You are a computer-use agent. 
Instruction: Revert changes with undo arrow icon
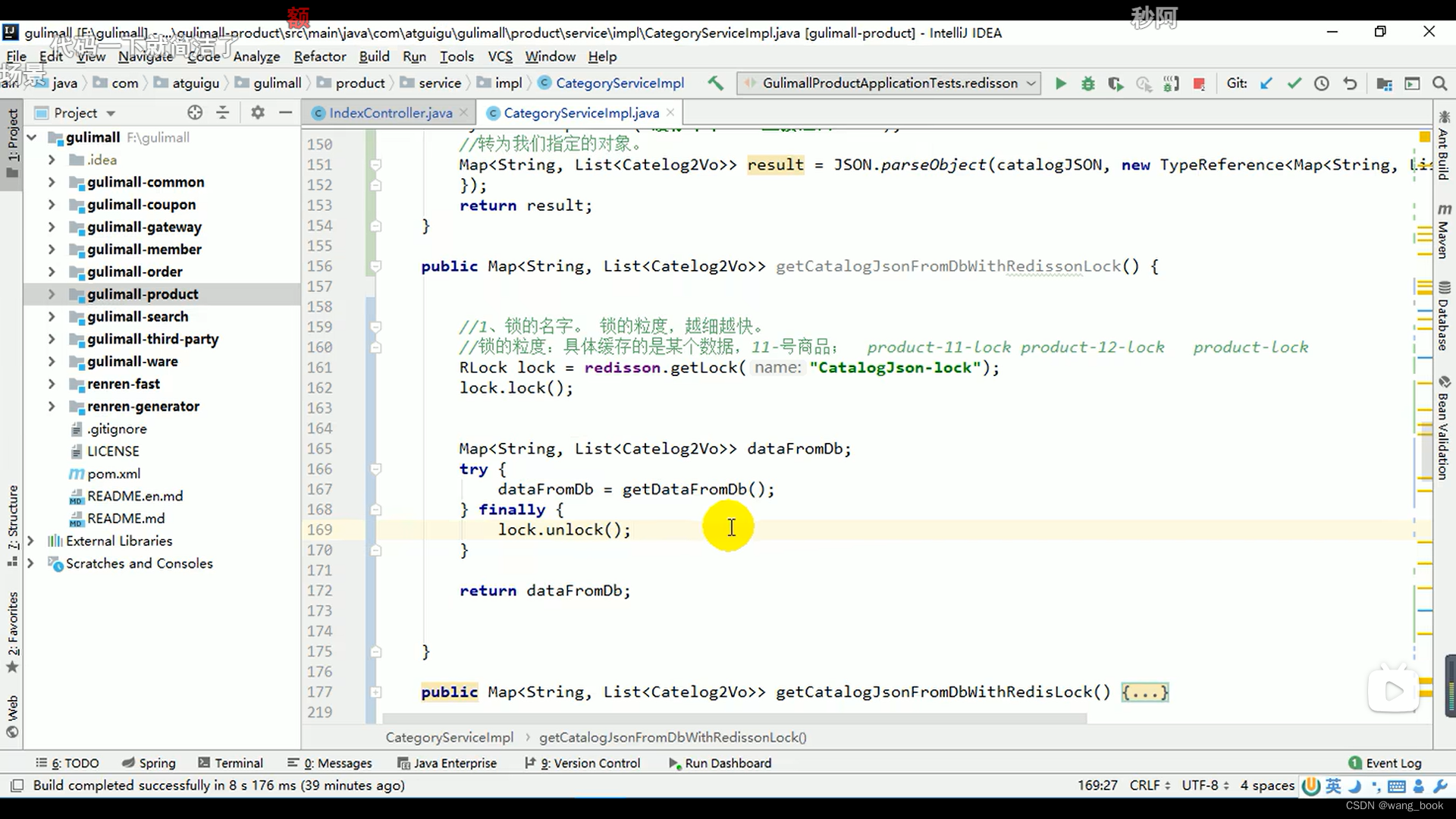(x=1349, y=83)
